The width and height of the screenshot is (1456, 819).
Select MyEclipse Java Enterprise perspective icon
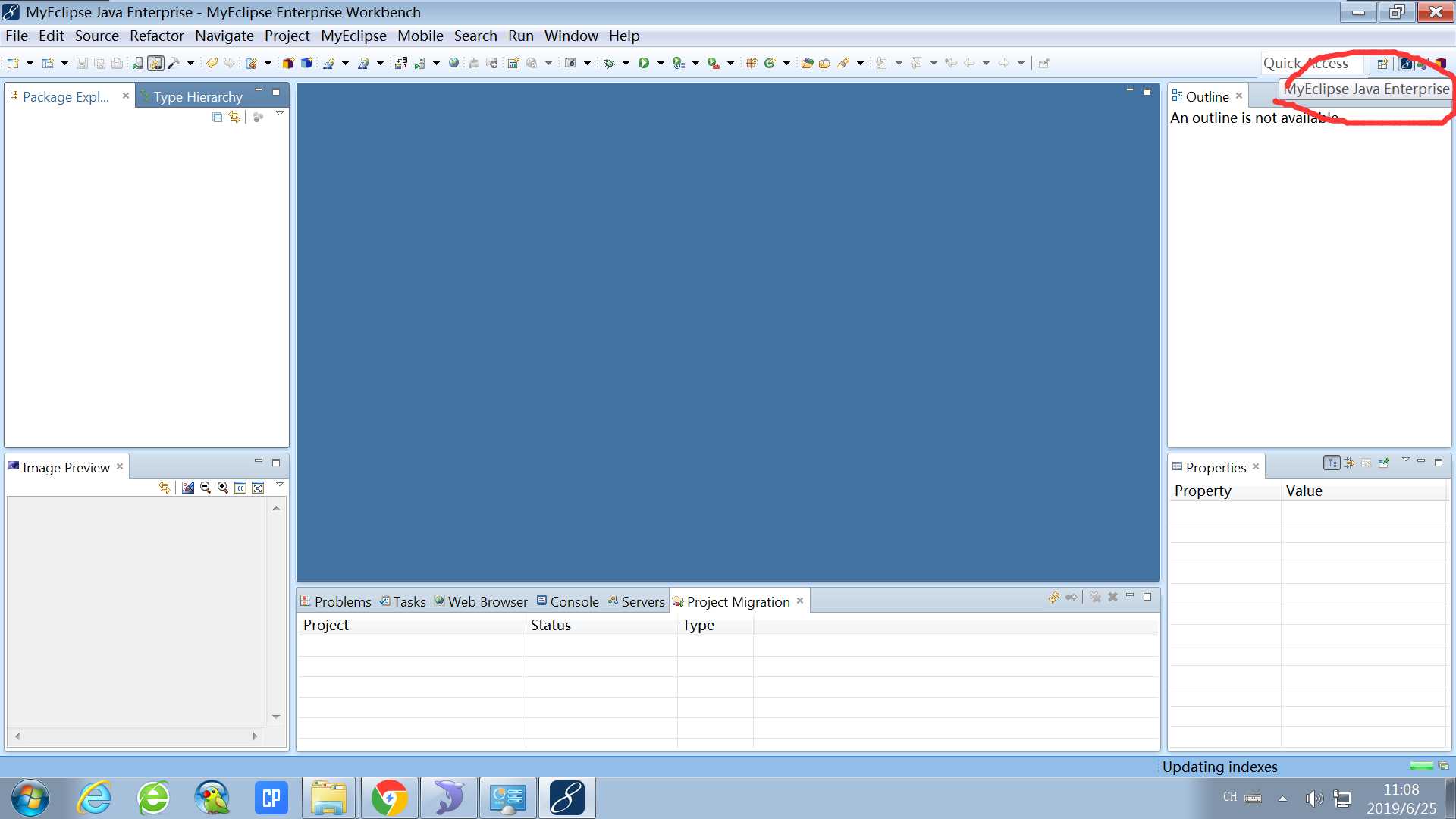click(x=1406, y=64)
